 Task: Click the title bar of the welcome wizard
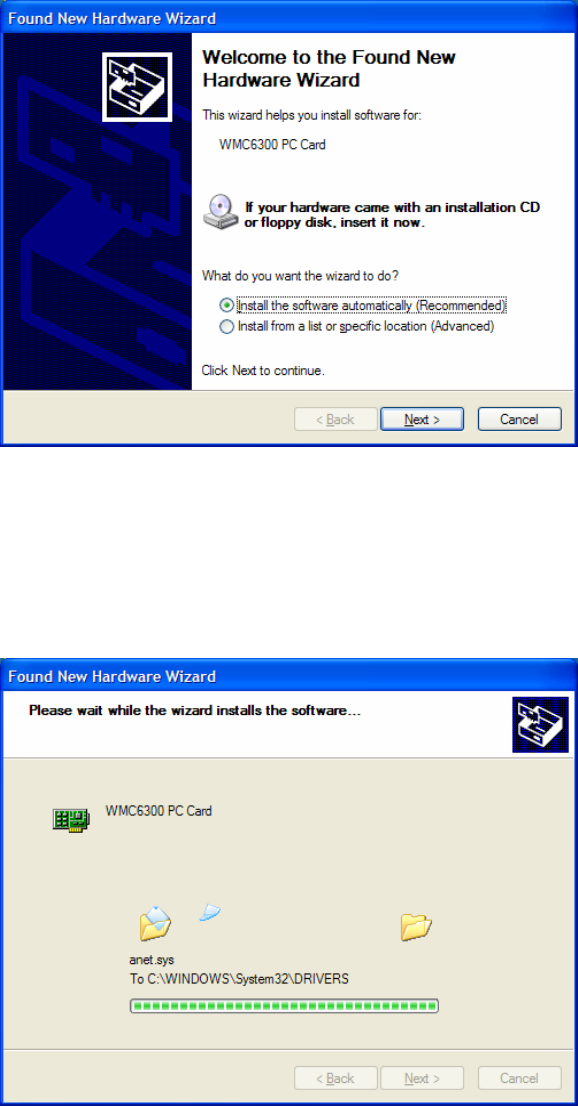point(289,18)
